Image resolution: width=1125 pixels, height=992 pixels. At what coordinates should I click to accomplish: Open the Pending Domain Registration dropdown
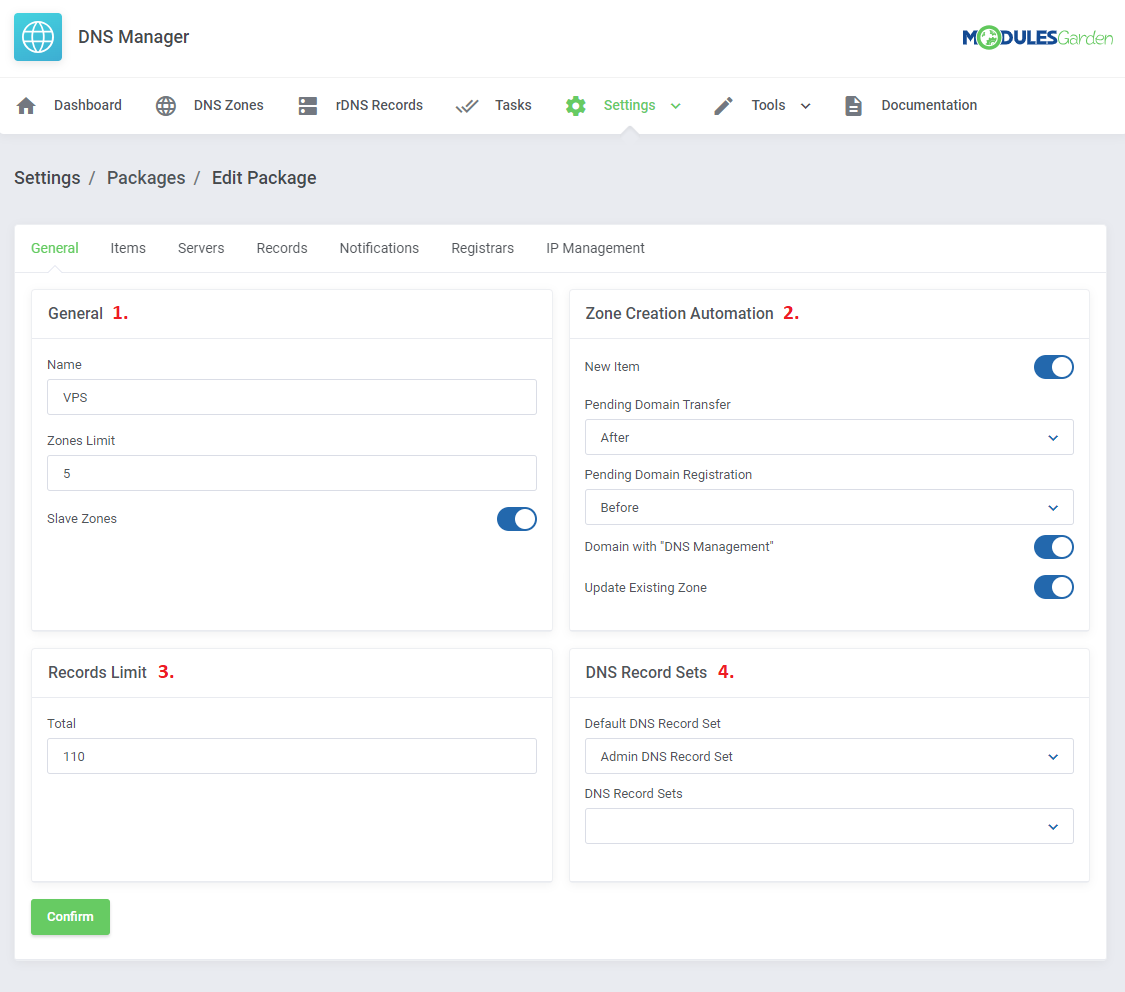[829, 507]
